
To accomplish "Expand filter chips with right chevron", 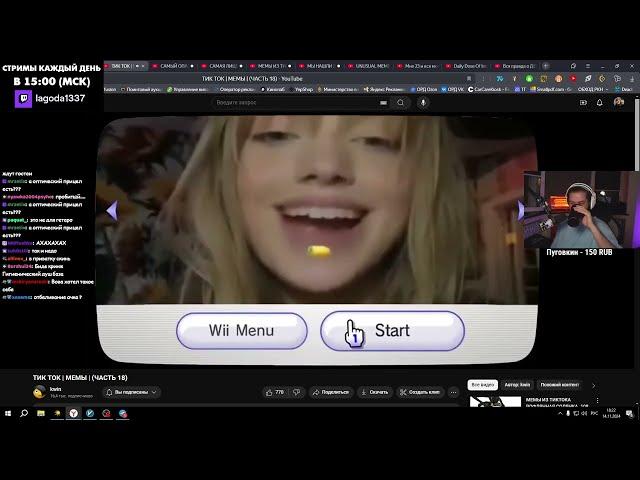I will [593, 385].
